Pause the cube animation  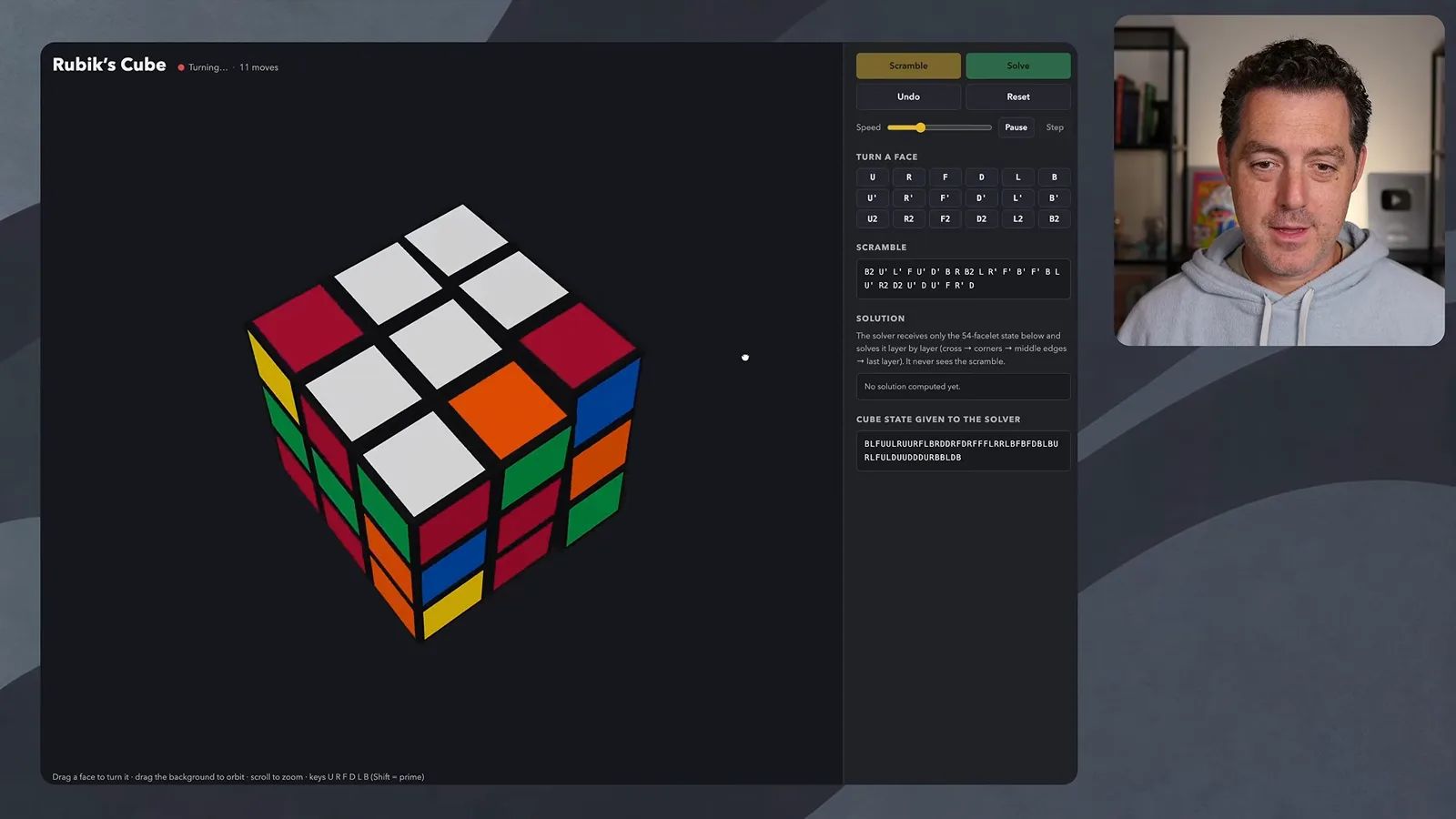(x=1016, y=127)
